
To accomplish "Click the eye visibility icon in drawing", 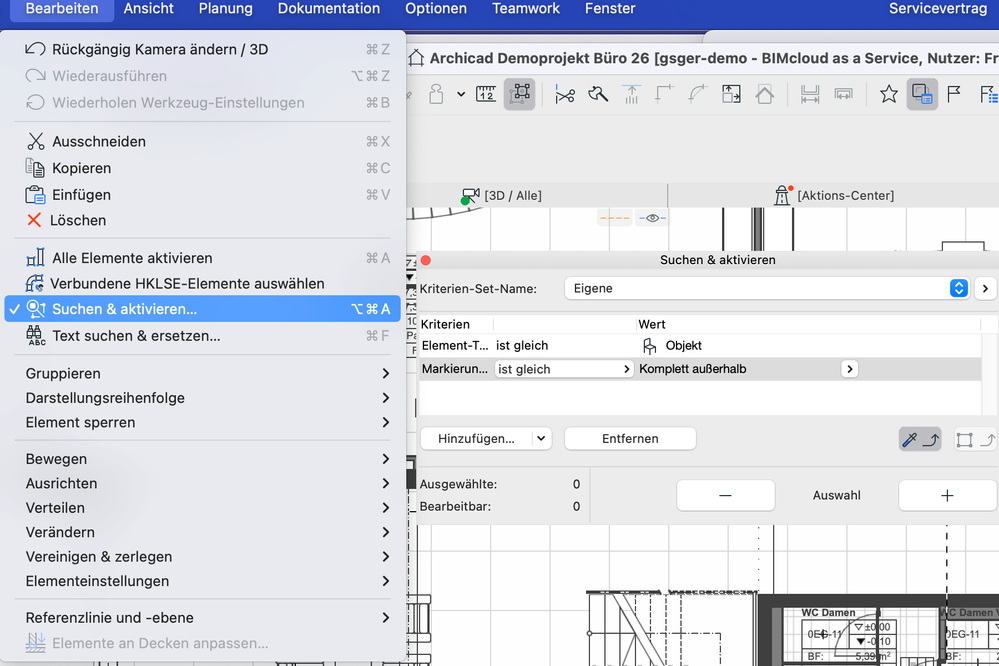I will click(x=652, y=218).
